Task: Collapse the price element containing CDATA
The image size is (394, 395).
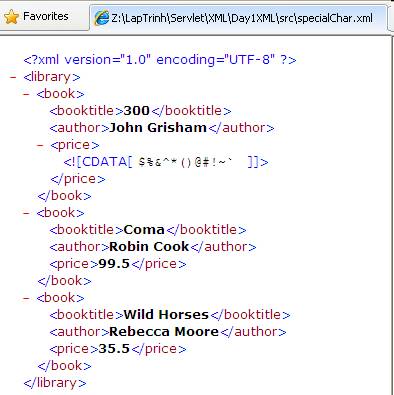Action: [40, 145]
